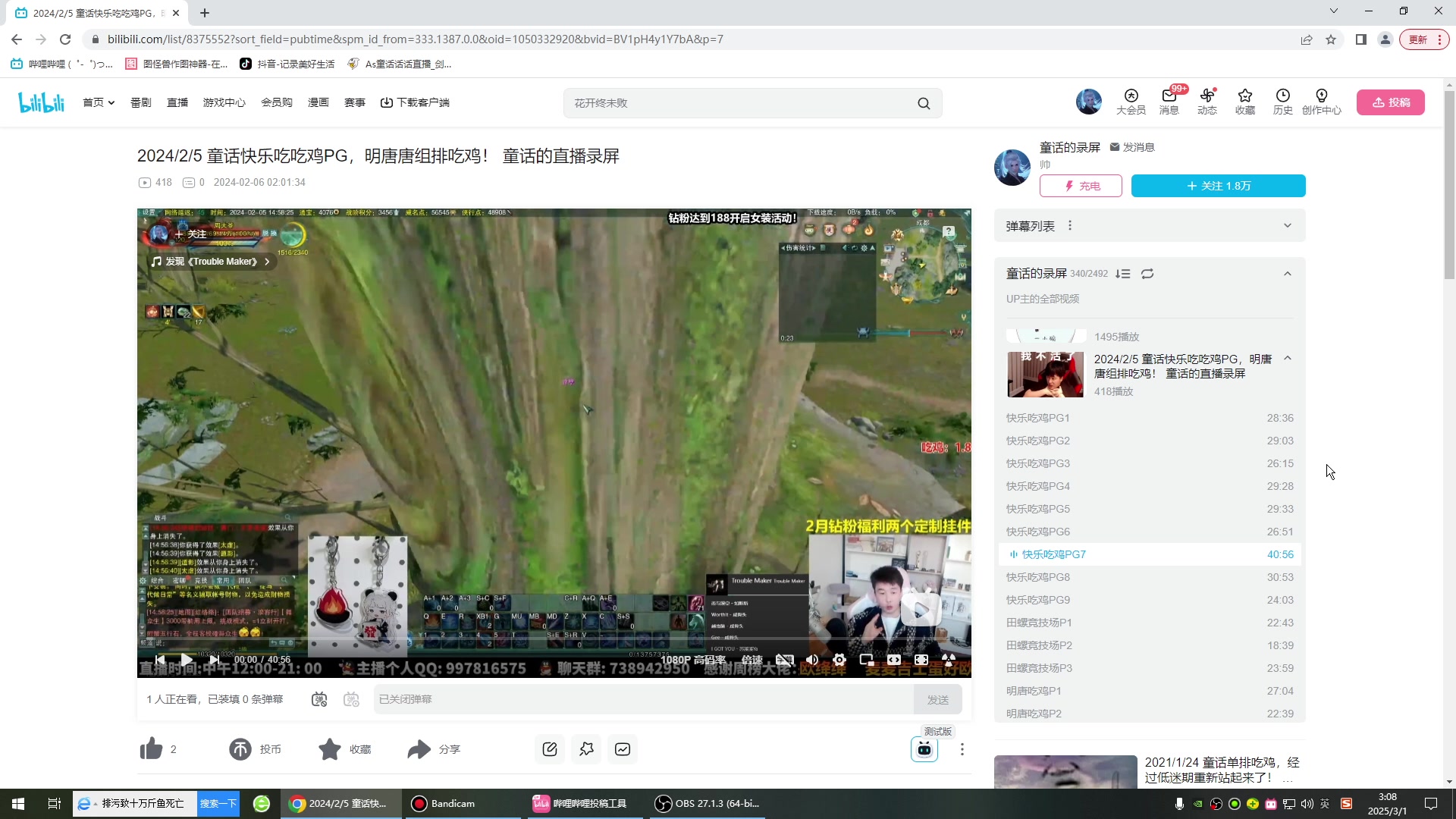Screen dimensions: 1456x819
Task: Toggle playlist sort order
Action: (1123, 274)
